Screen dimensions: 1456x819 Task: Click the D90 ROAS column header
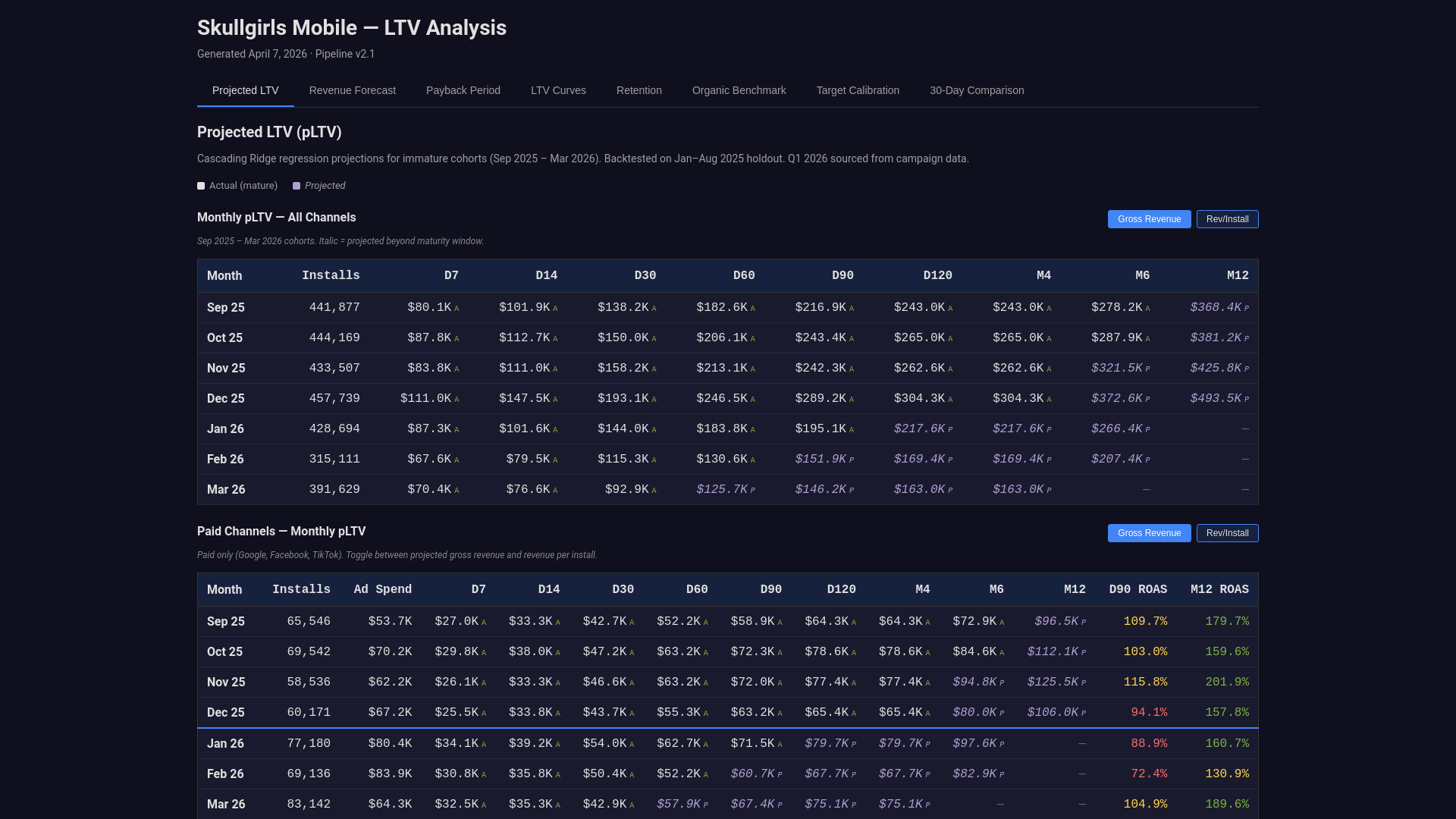click(x=1137, y=590)
